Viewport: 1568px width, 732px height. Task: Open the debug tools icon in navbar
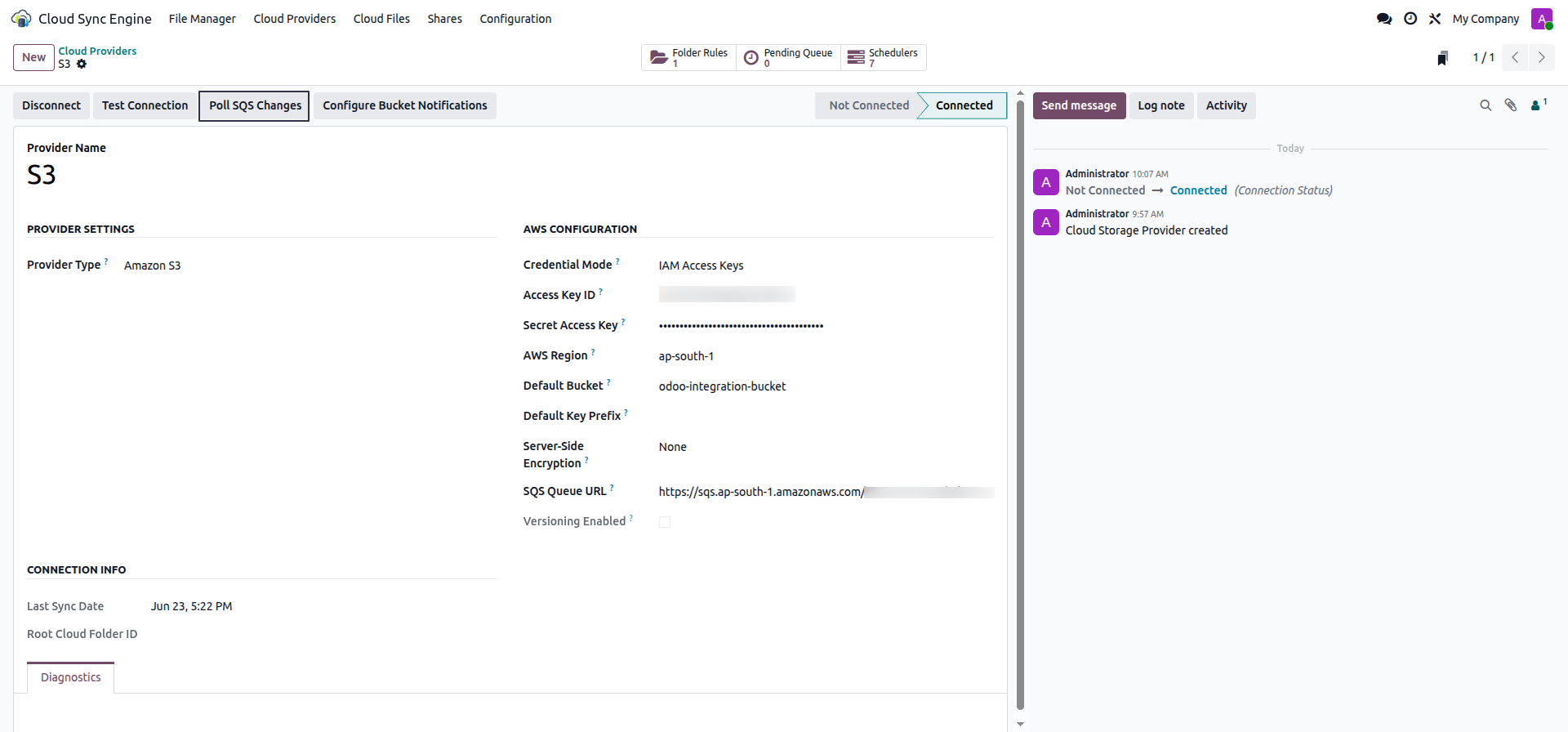click(x=1435, y=19)
